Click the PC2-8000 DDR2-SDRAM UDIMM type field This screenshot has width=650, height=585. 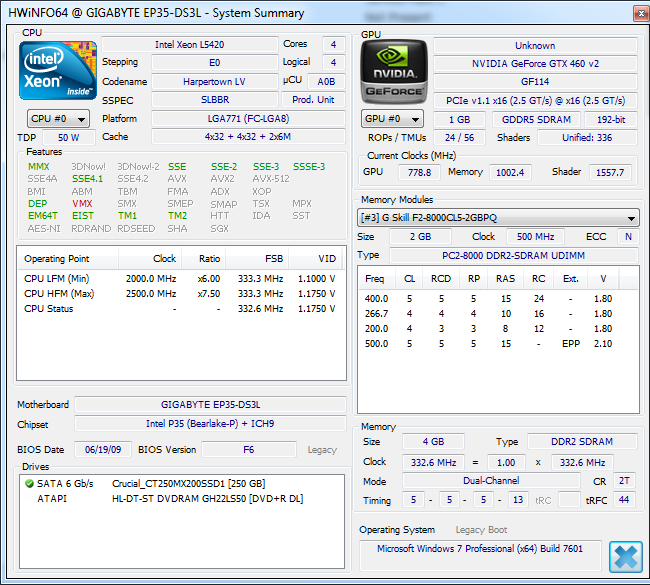click(x=513, y=255)
